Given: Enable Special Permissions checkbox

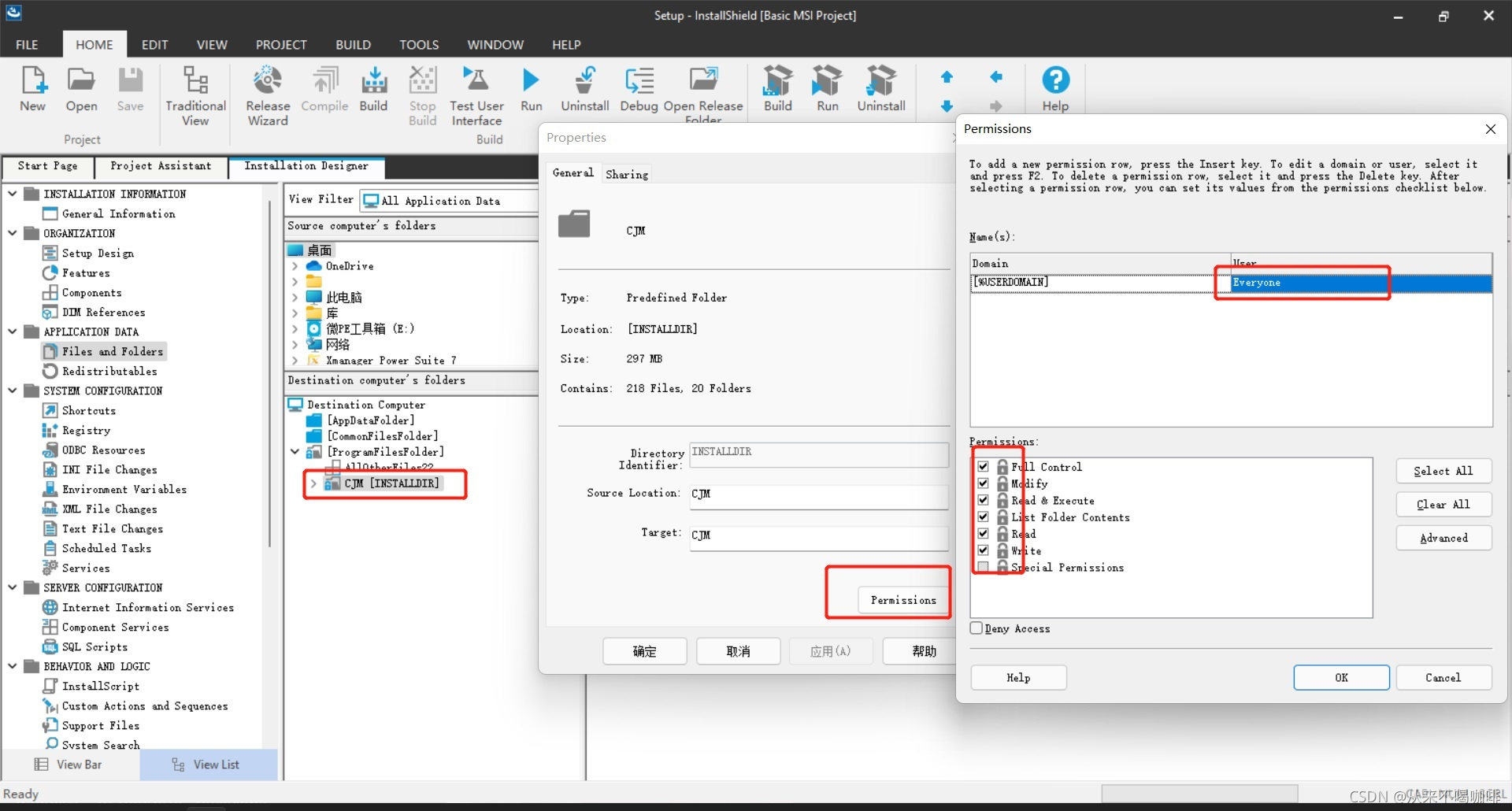Looking at the screenshot, I should [x=983, y=567].
